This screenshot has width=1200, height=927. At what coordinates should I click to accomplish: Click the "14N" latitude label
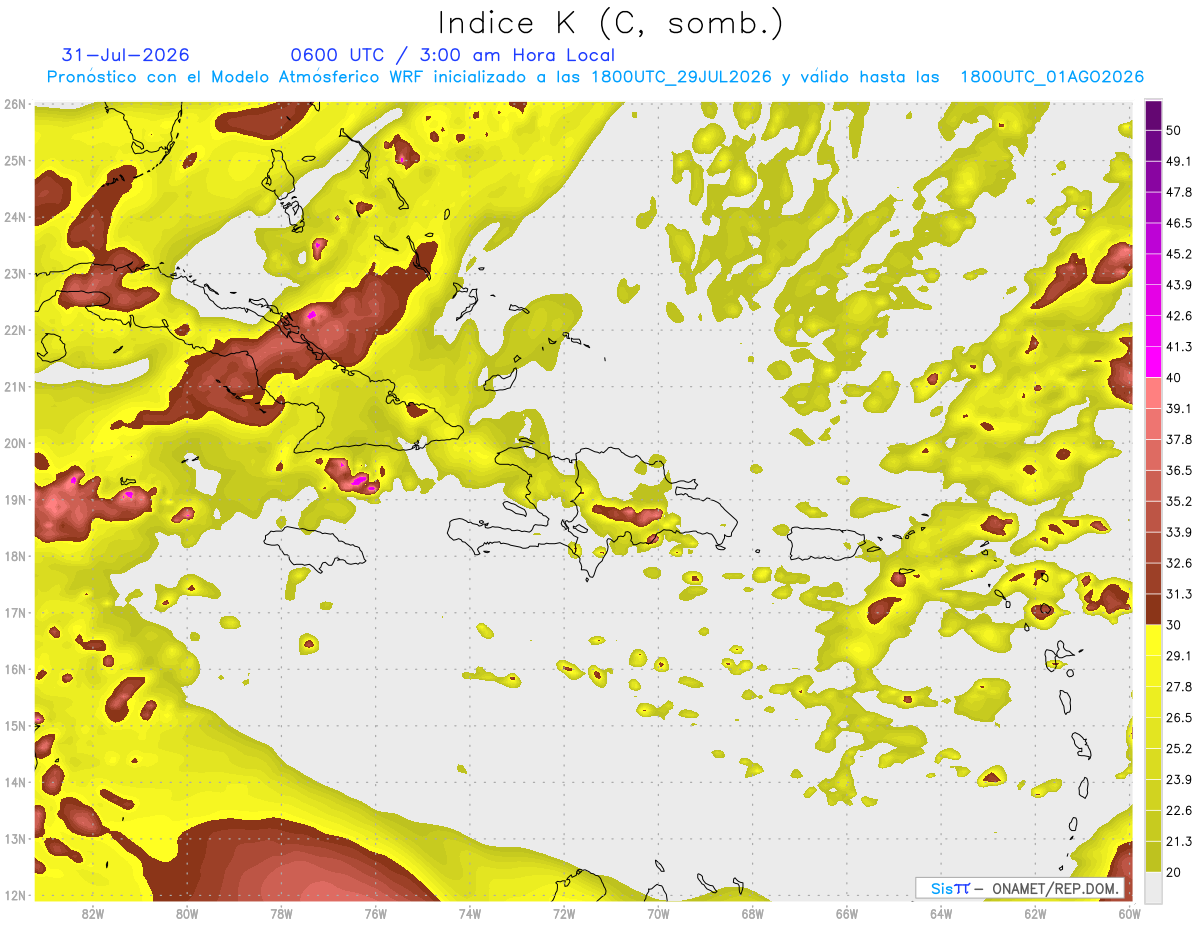[14, 782]
